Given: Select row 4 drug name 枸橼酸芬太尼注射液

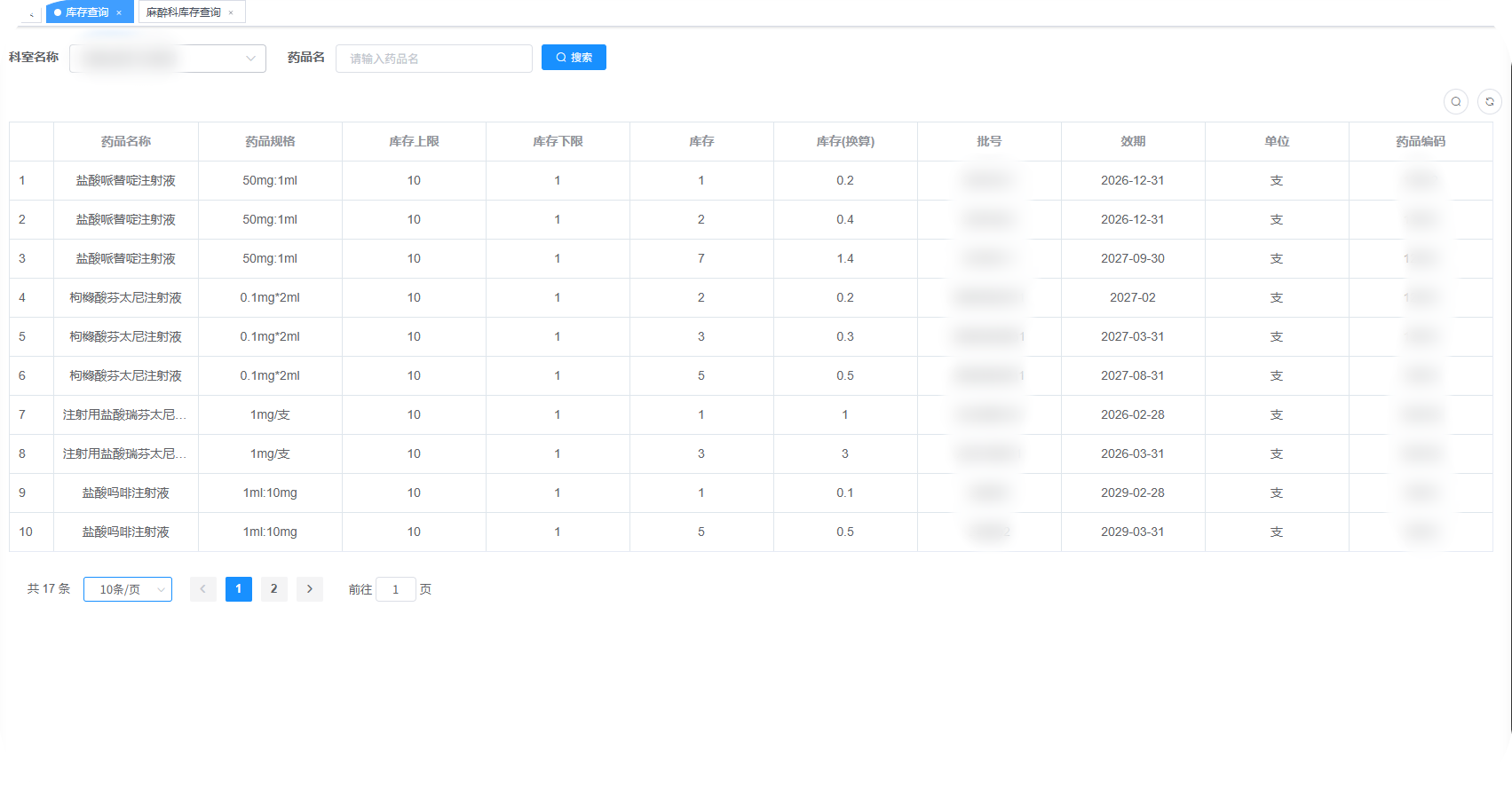Looking at the screenshot, I should [126, 298].
